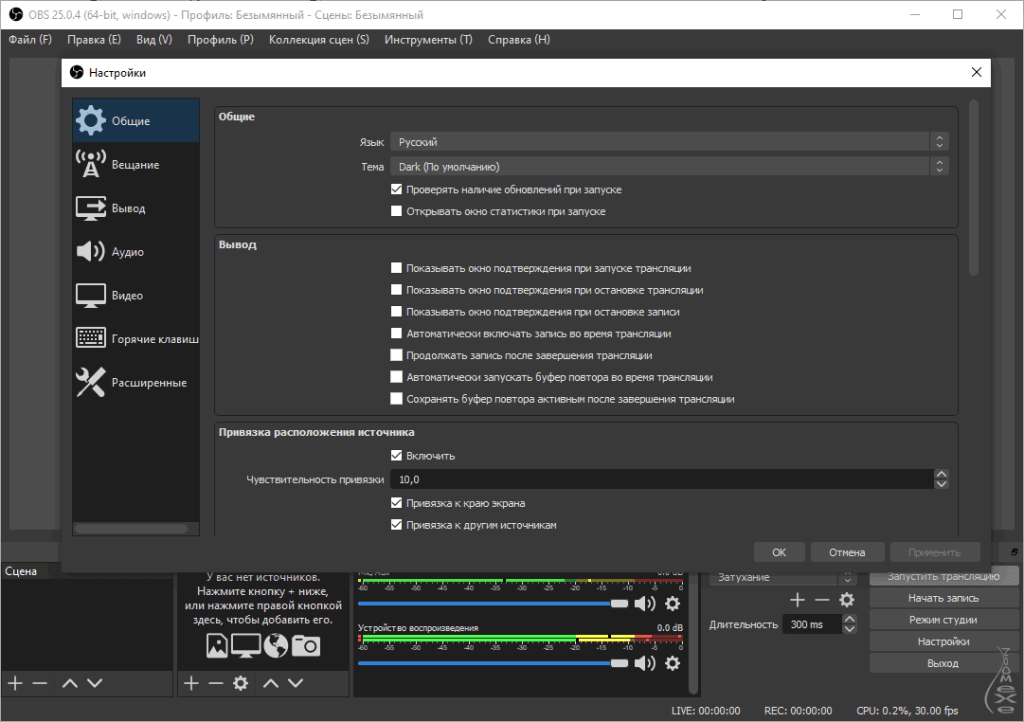Enable Открывать окно статистики при запуске
The height and width of the screenshot is (722, 1024).
[397, 212]
